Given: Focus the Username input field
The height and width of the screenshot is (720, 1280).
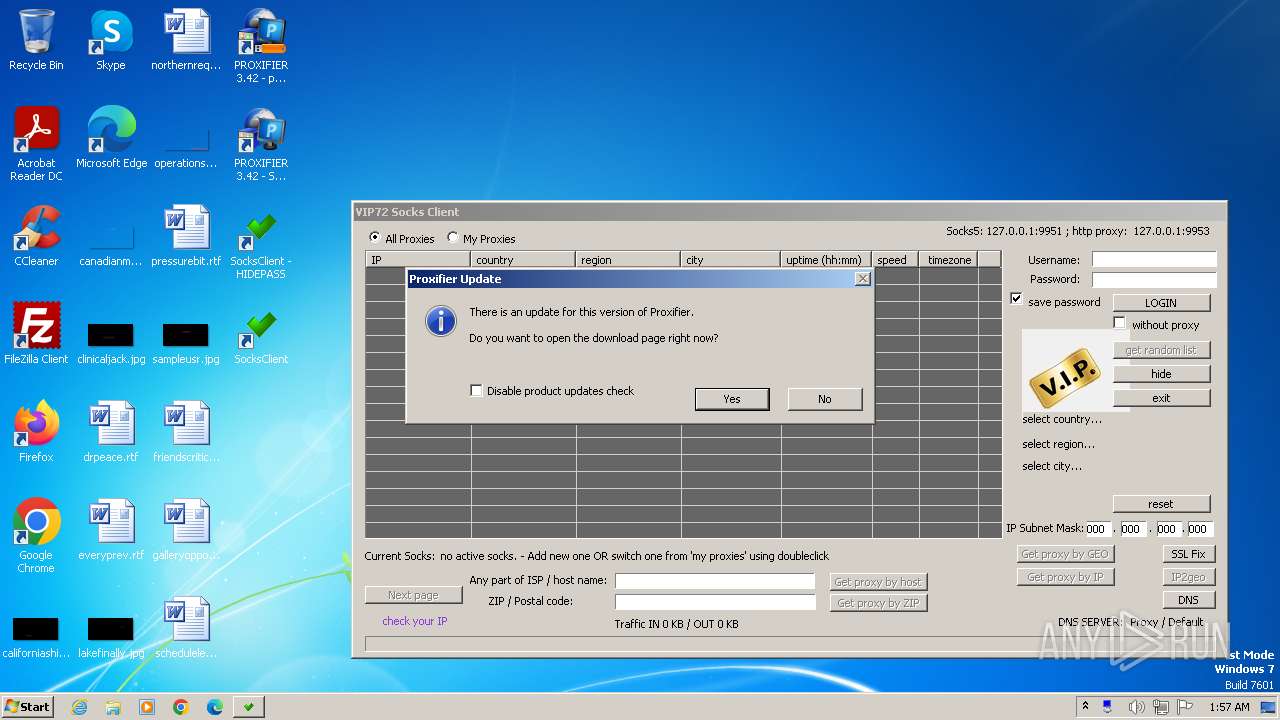Looking at the screenshot, I should (1154, 260).
